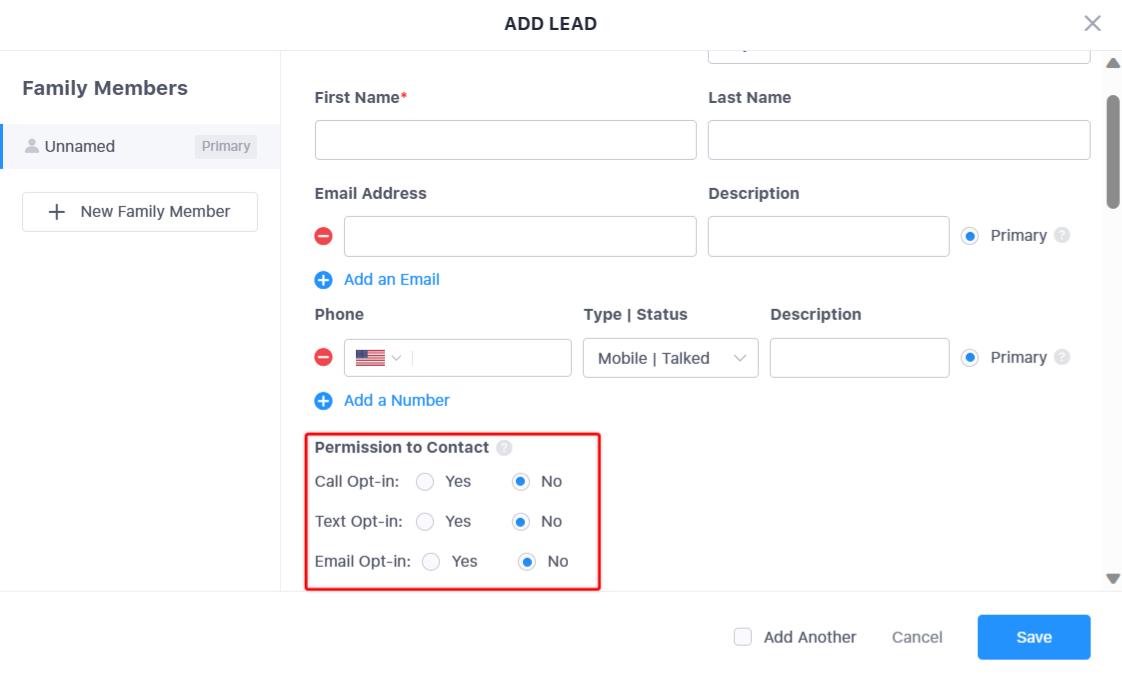This screenshot has height=678, width=1122.
Task: Select the phone Primary radio button
Action: click(970, 358)
